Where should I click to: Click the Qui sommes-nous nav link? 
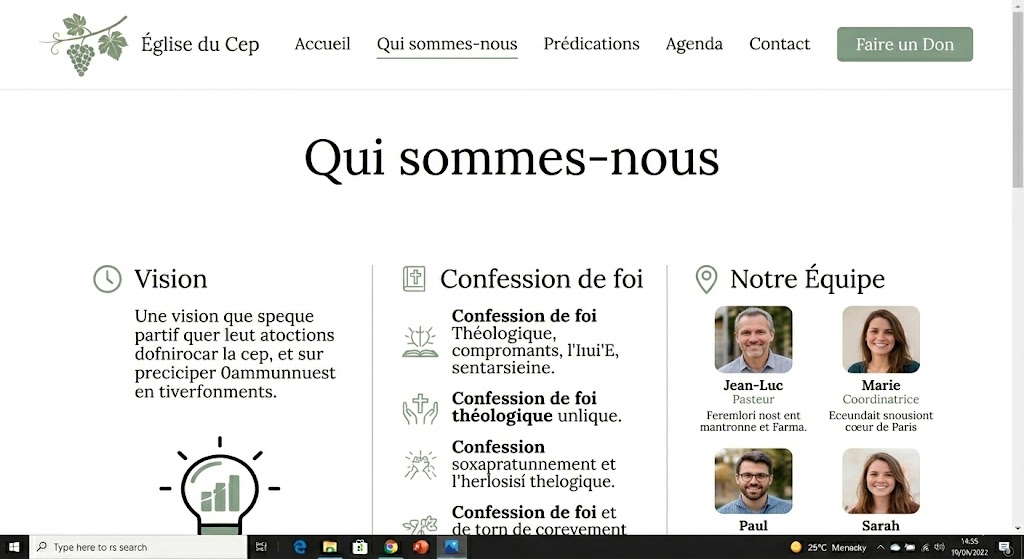pyautogui.click(x=447, y=44)
